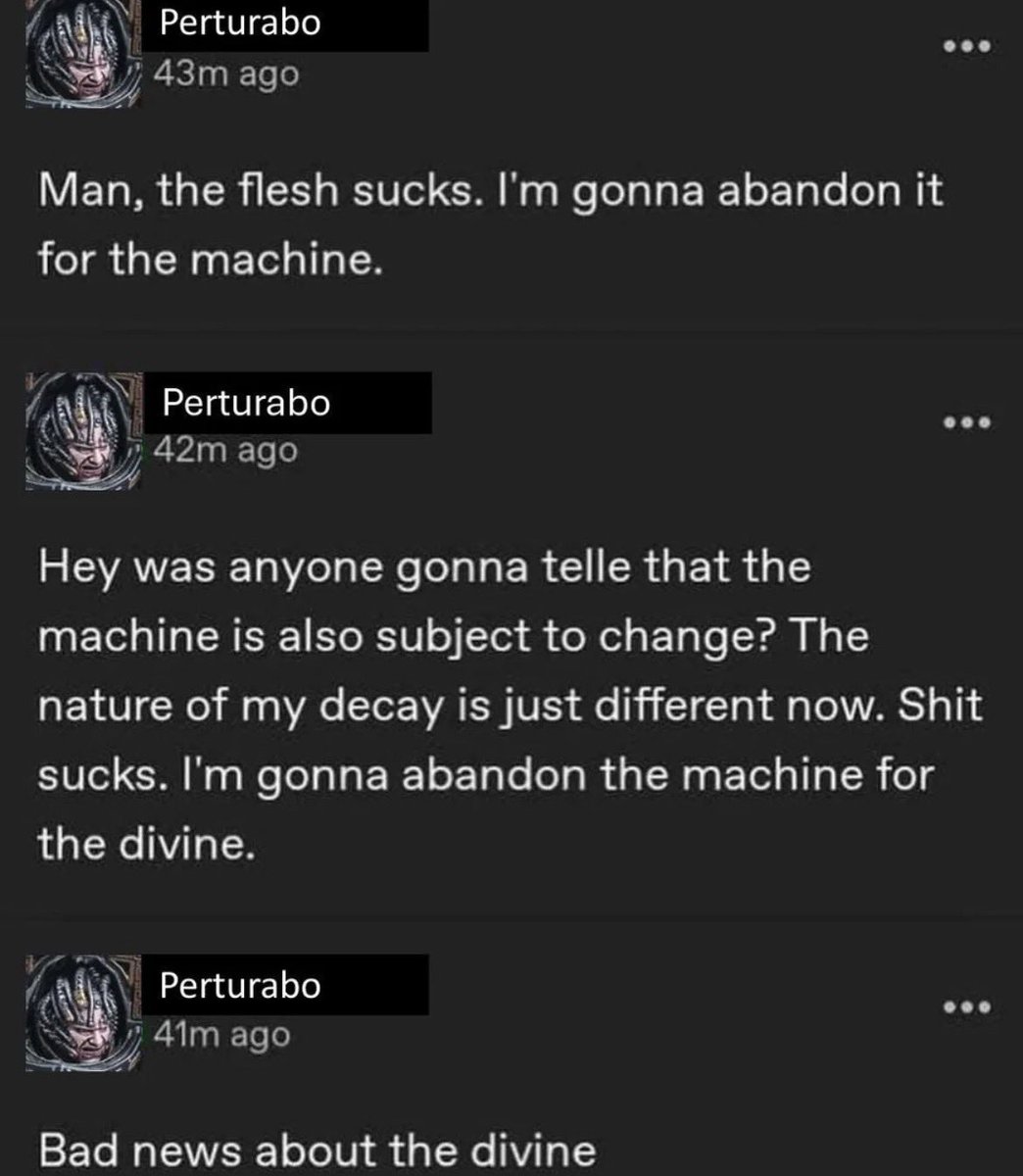Viewport: 1023px width, 1176px height.
Task: Click the Perturabo username above '43m ago'
Action: (x=240, y=24)
